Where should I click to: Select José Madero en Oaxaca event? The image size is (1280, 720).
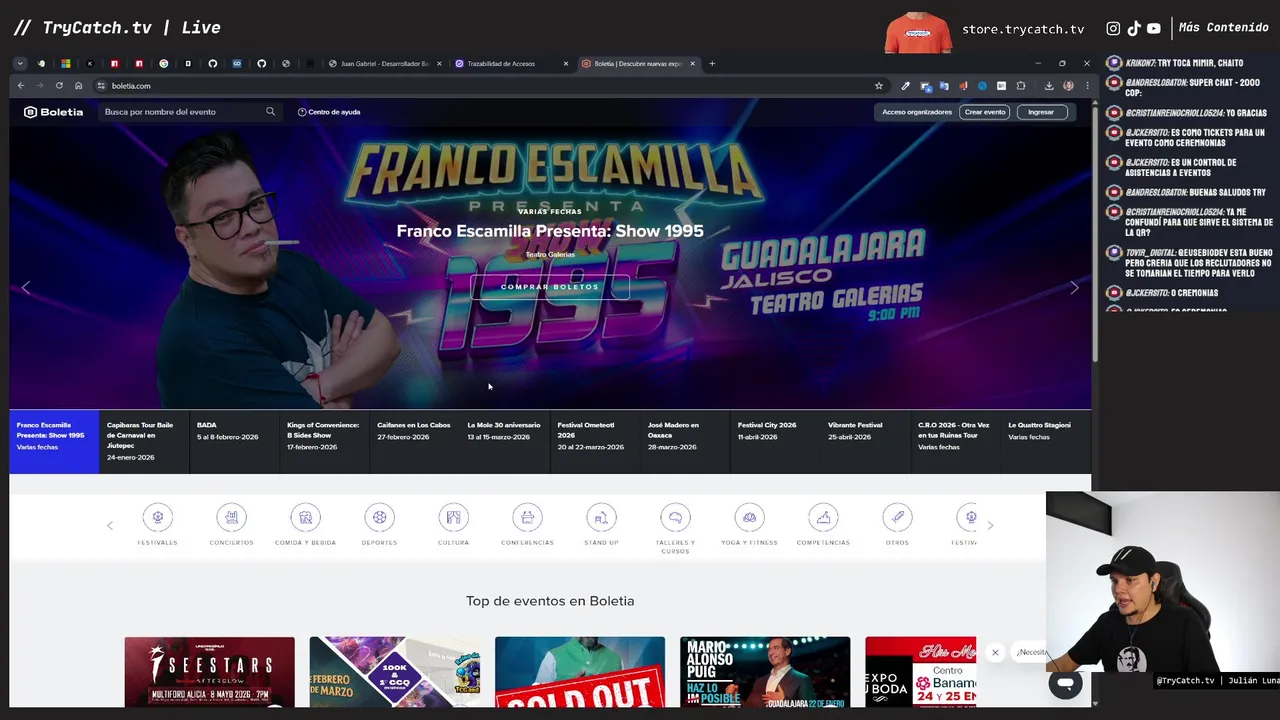click(x=684, y=441)
